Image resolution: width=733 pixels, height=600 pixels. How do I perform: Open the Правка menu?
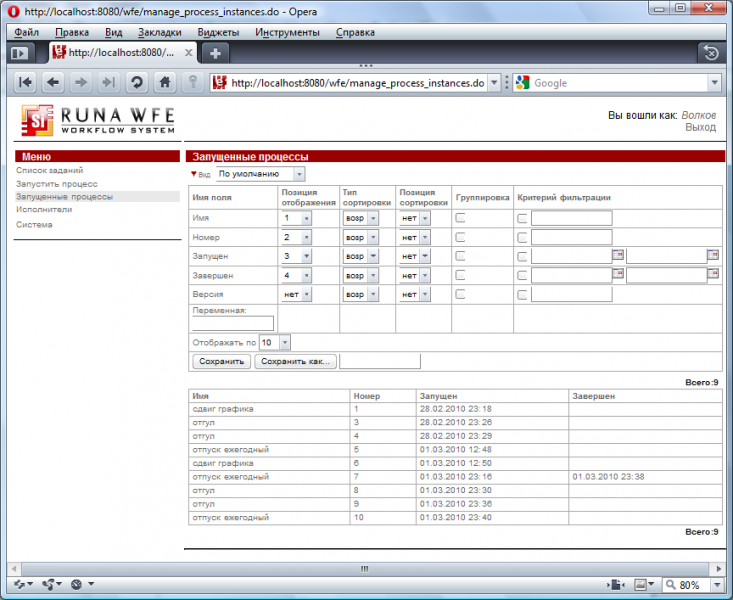coord(72,32)
